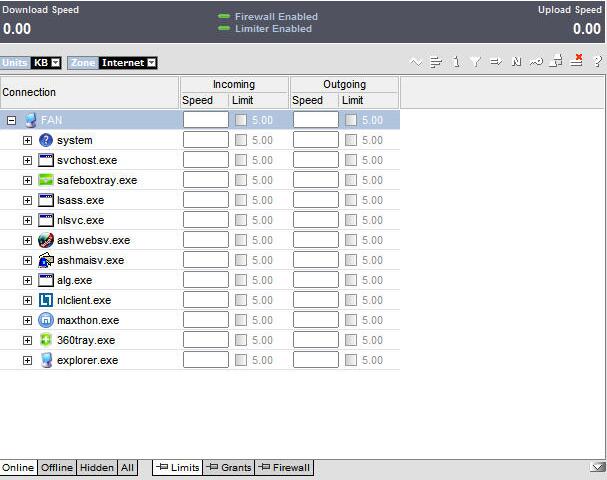Click the FAN computer icon
This screenshot has height=480, width=607.
click(x=31, y=120)
